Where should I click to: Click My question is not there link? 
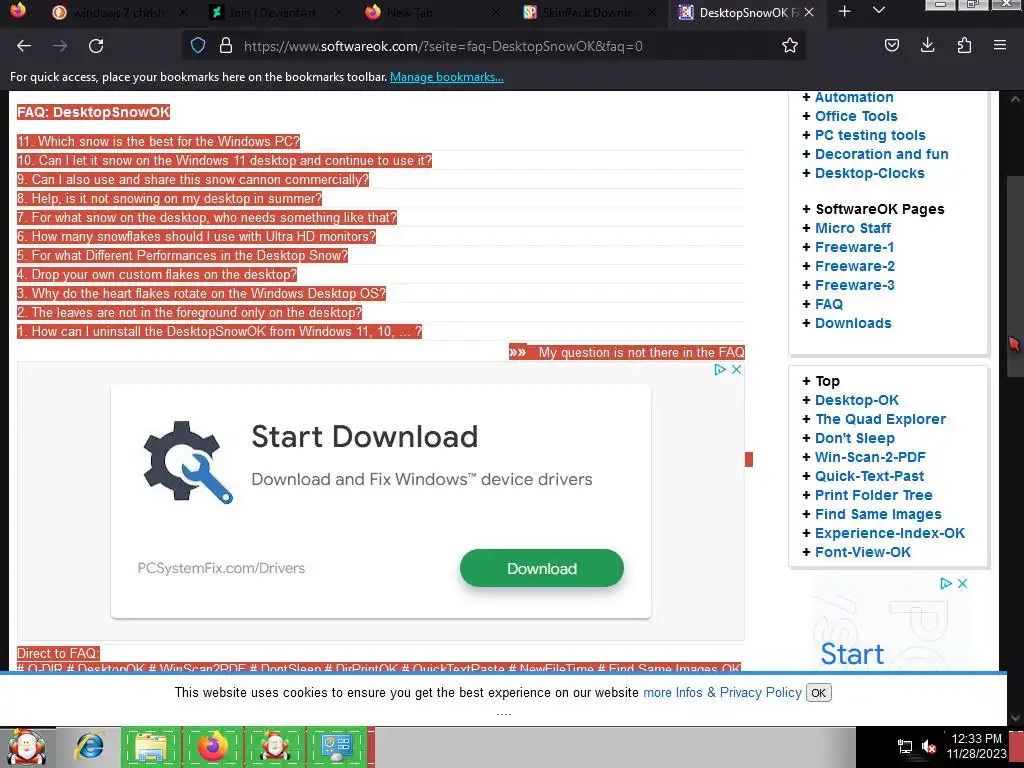641,353
